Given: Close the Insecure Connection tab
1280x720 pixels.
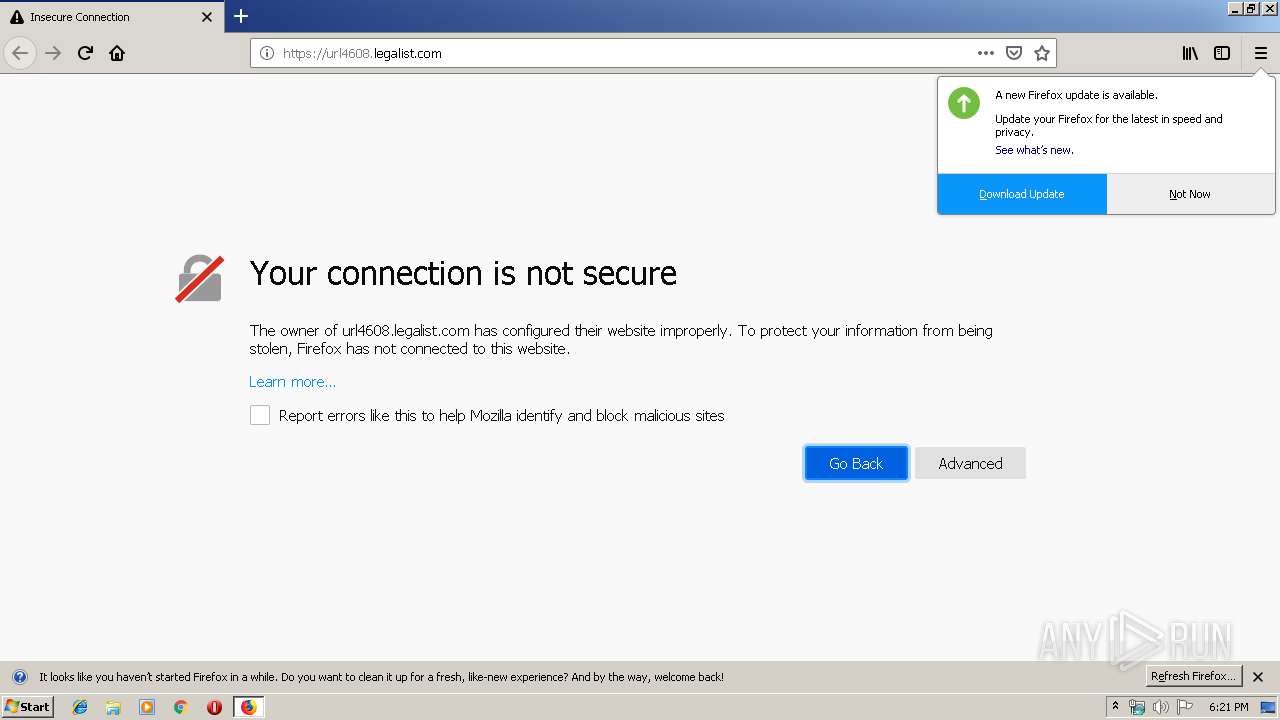Looking at the screenshot, I should pyautogui.click(x=207, y=17).
